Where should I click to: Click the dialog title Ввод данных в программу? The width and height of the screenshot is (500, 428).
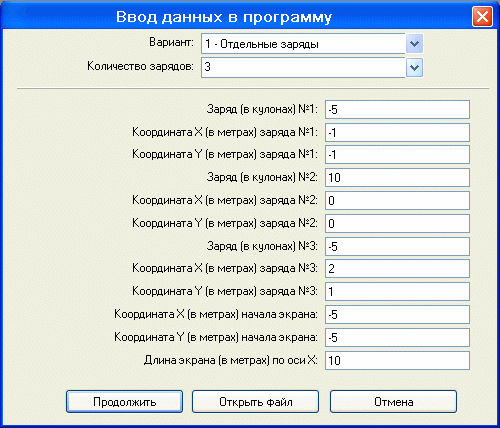pyautogui.click(x=224, y=17)
